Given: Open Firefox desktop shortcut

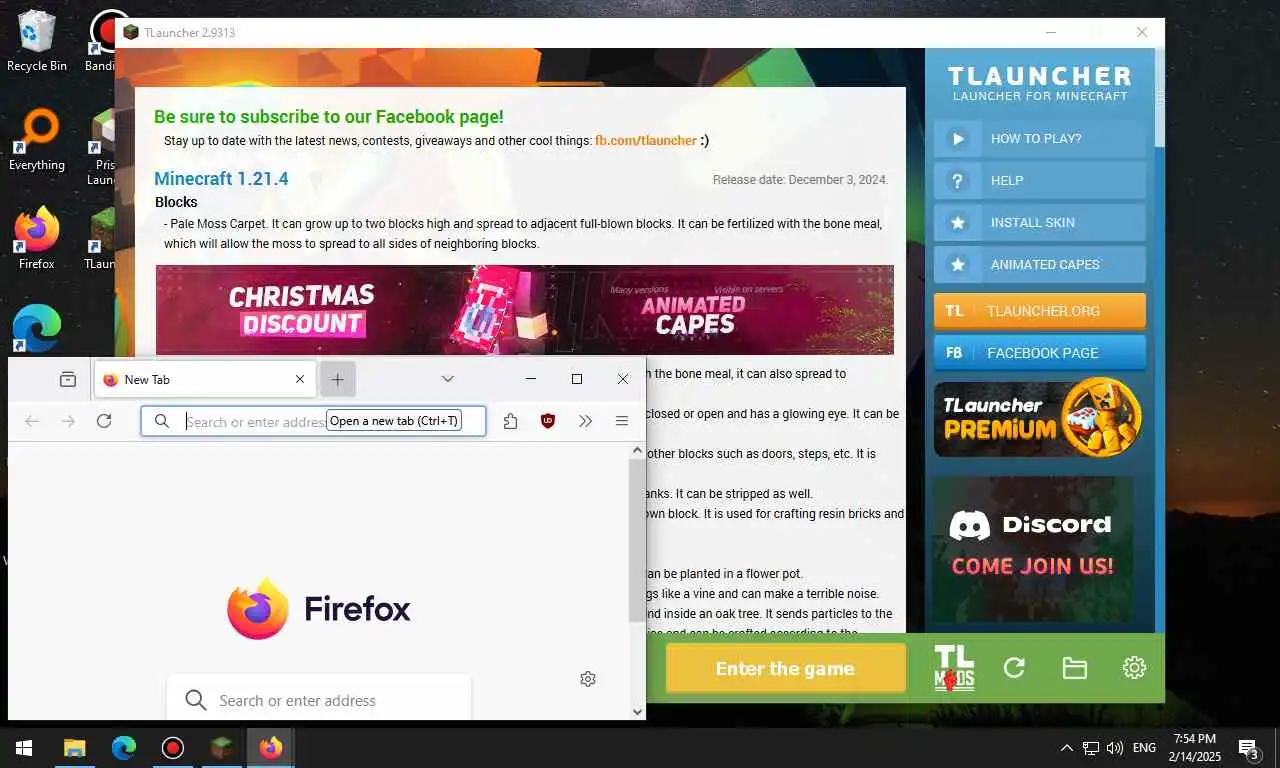Looking at the screenshot, I should coord(36,240).
